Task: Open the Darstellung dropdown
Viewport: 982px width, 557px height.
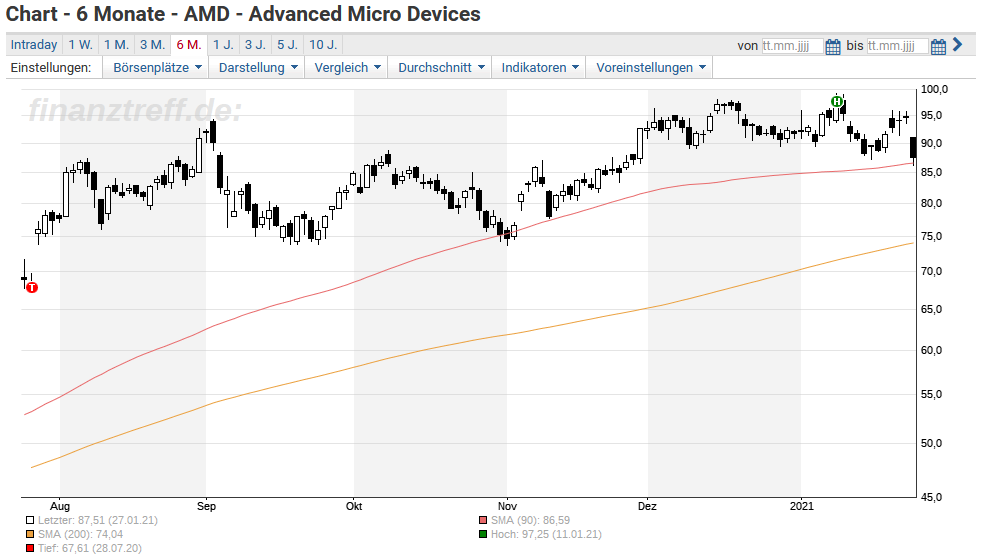Action: 257,68
